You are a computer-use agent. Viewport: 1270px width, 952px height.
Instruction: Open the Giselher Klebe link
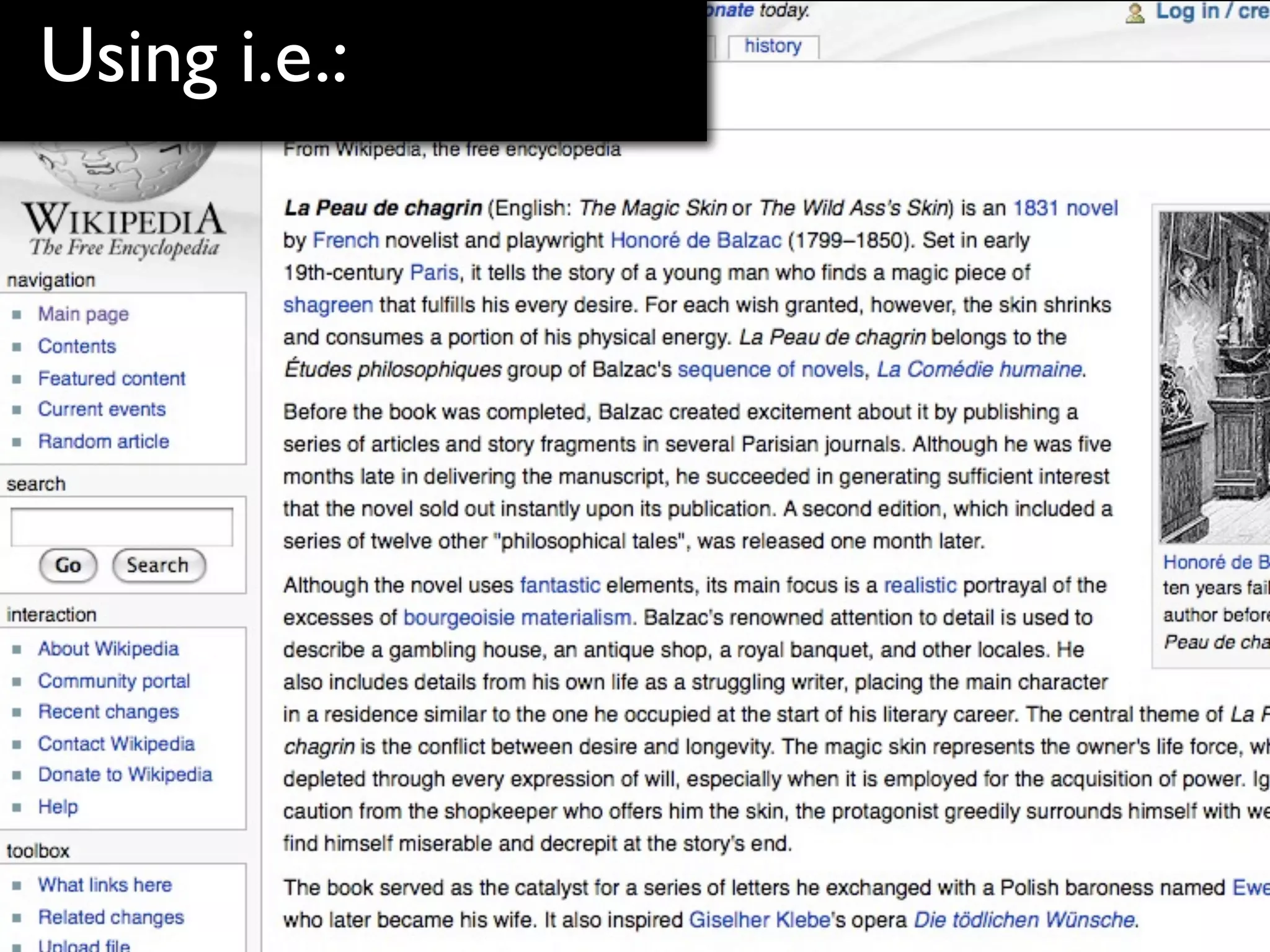[x=760, y=920]
